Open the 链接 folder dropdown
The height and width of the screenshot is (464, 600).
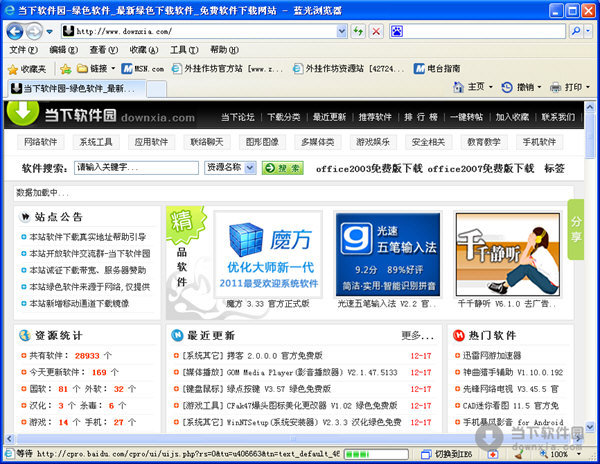(96, 69)
